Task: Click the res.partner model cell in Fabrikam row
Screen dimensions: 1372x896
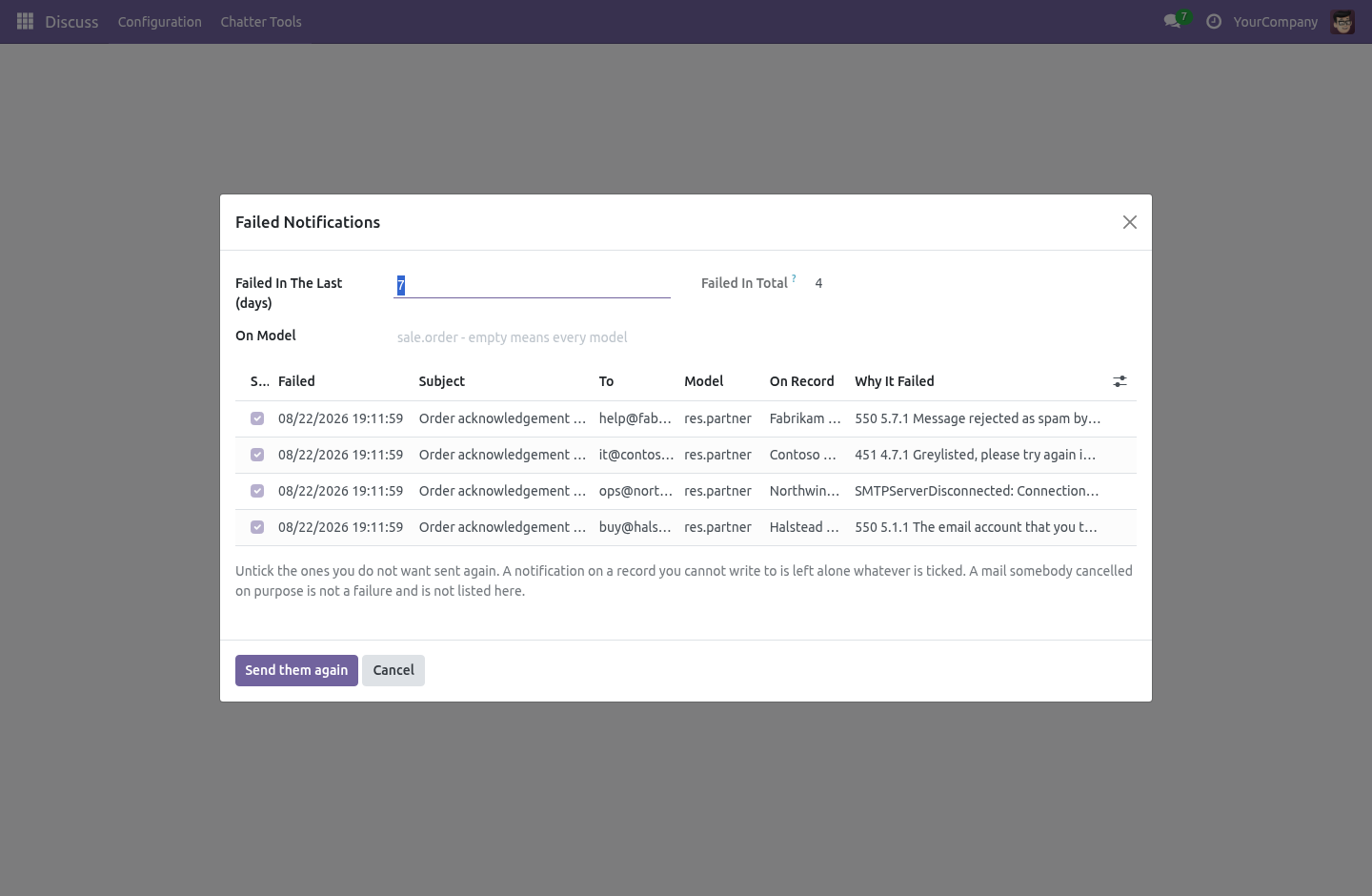Action: click(717, 418)
